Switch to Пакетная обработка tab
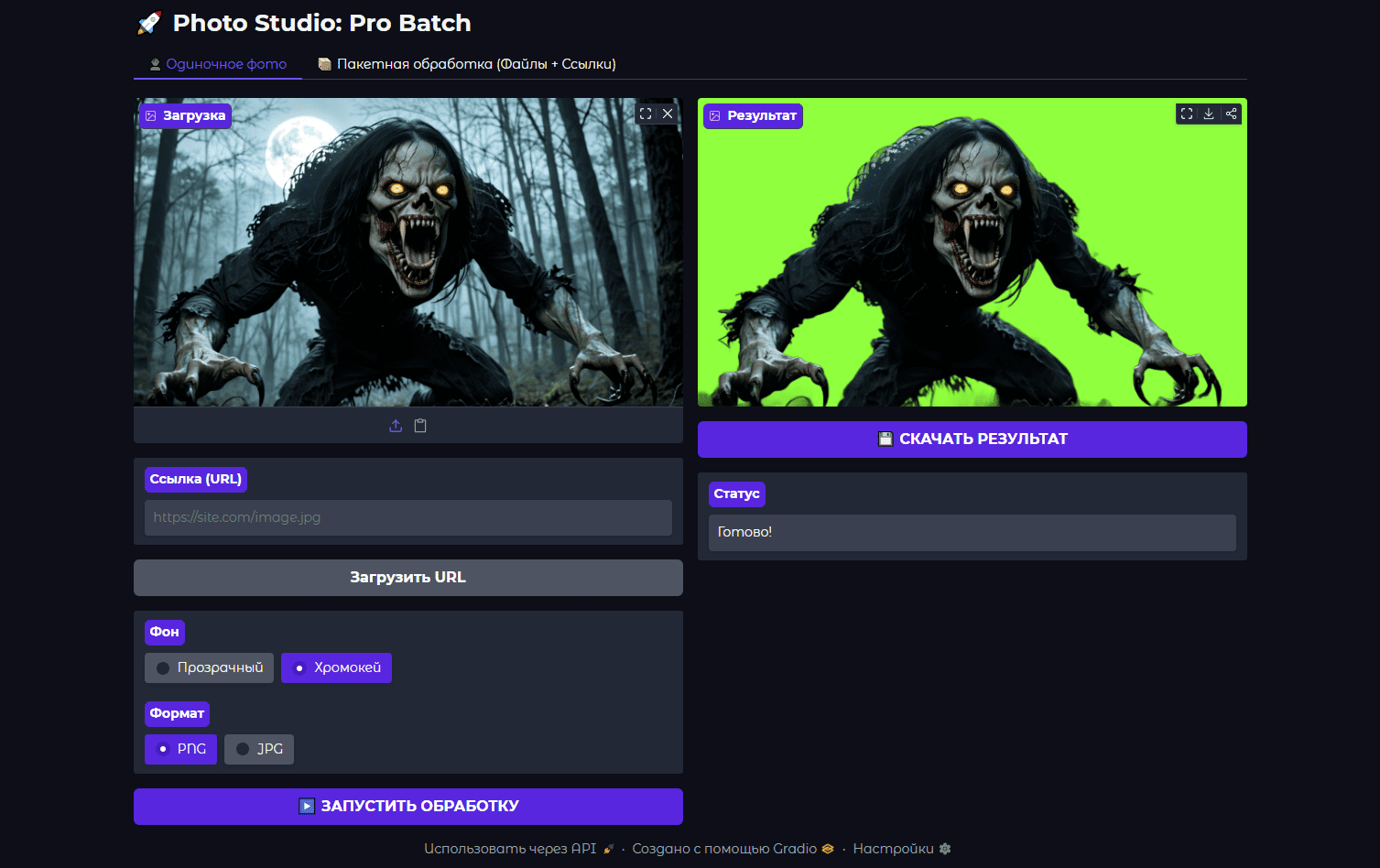The height and width of the screenshot is (868, 1380). point(467,64)
